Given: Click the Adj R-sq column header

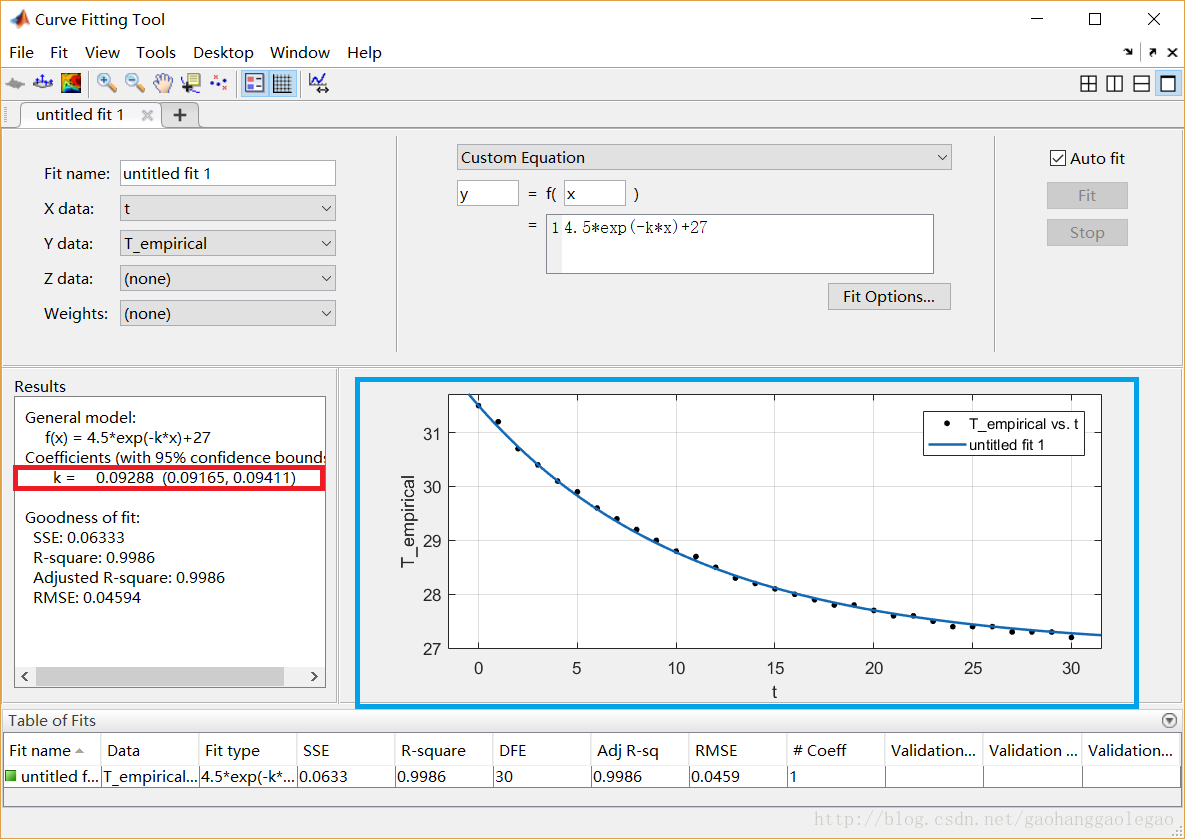Looking at the screenshot, I should pos(639,751).
